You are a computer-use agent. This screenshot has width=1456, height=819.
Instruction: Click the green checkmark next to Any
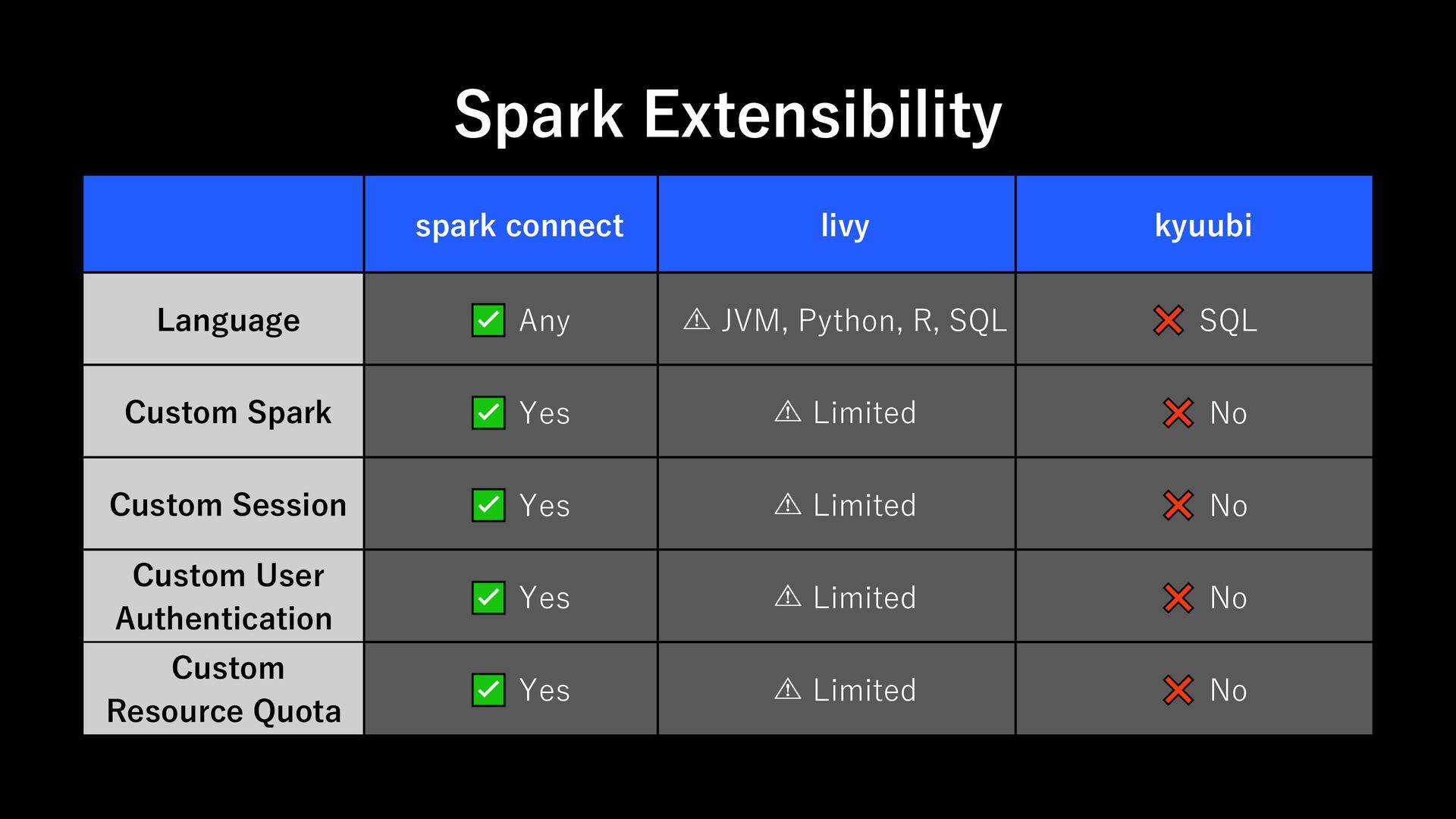pyautogui.click(x=488, y=320)
